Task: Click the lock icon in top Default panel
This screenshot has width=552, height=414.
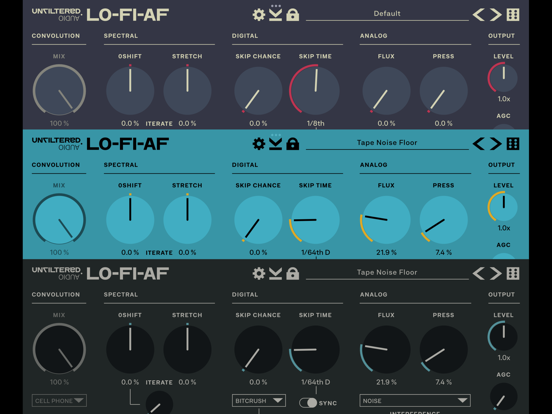Action: click(x=293, y=15)
